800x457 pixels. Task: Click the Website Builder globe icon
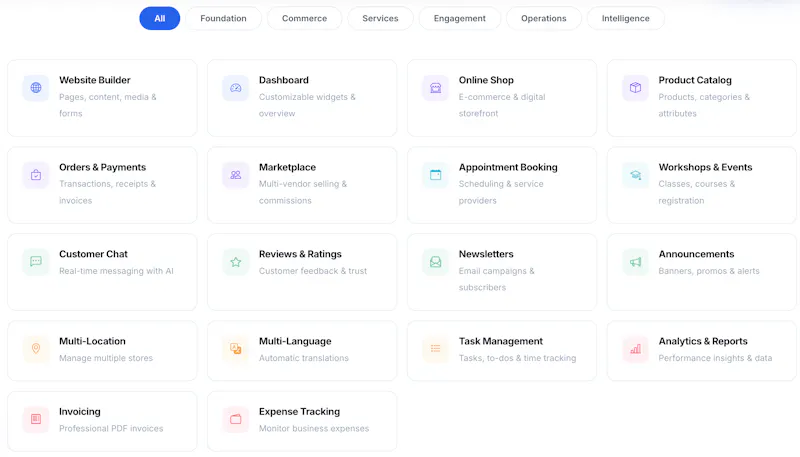36,88
